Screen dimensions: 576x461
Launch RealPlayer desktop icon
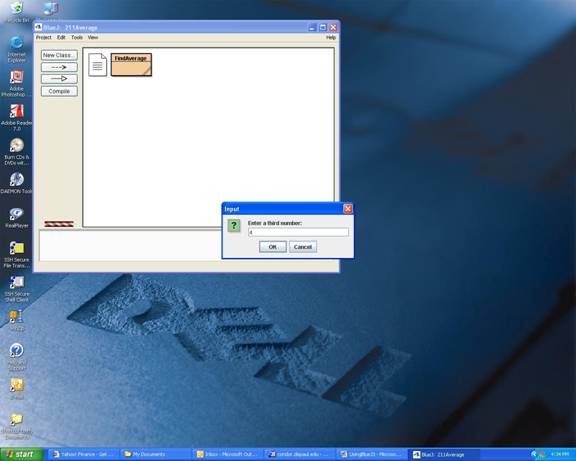pyautogui.click(x=17, y=218)
